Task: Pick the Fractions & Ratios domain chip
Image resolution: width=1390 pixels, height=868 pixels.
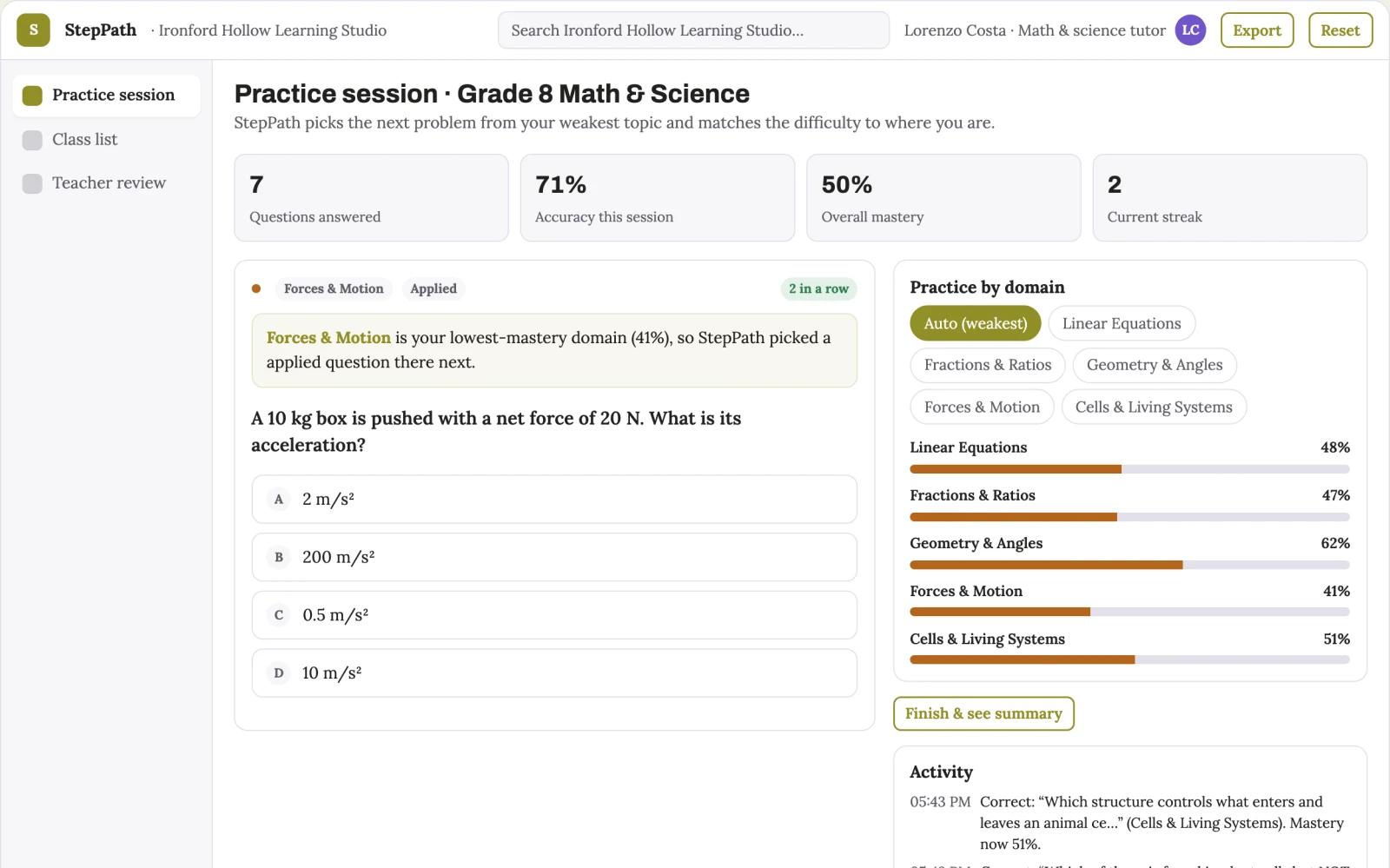Action: pos(988,365)
